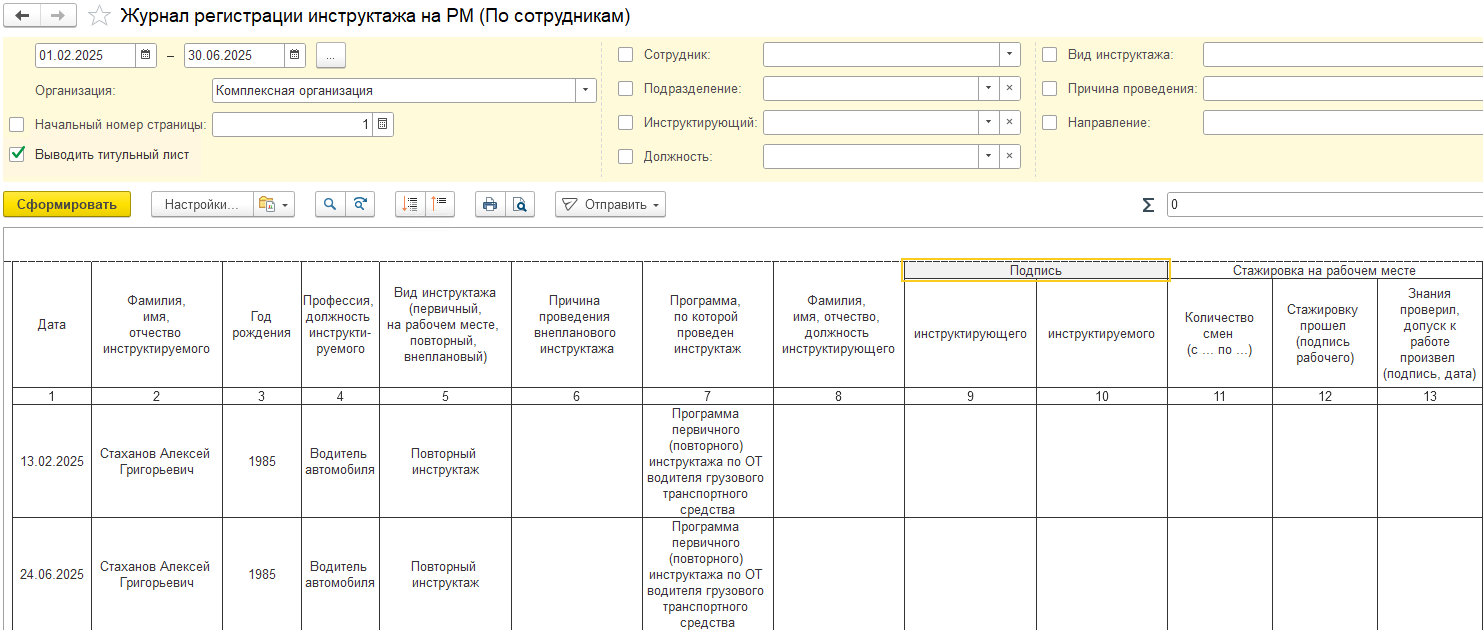Image resolution: width=1483 pixels, height=630 pixels.
Task: Click the magnifier find icon in toolbar
Action: [x=329, y=204]
